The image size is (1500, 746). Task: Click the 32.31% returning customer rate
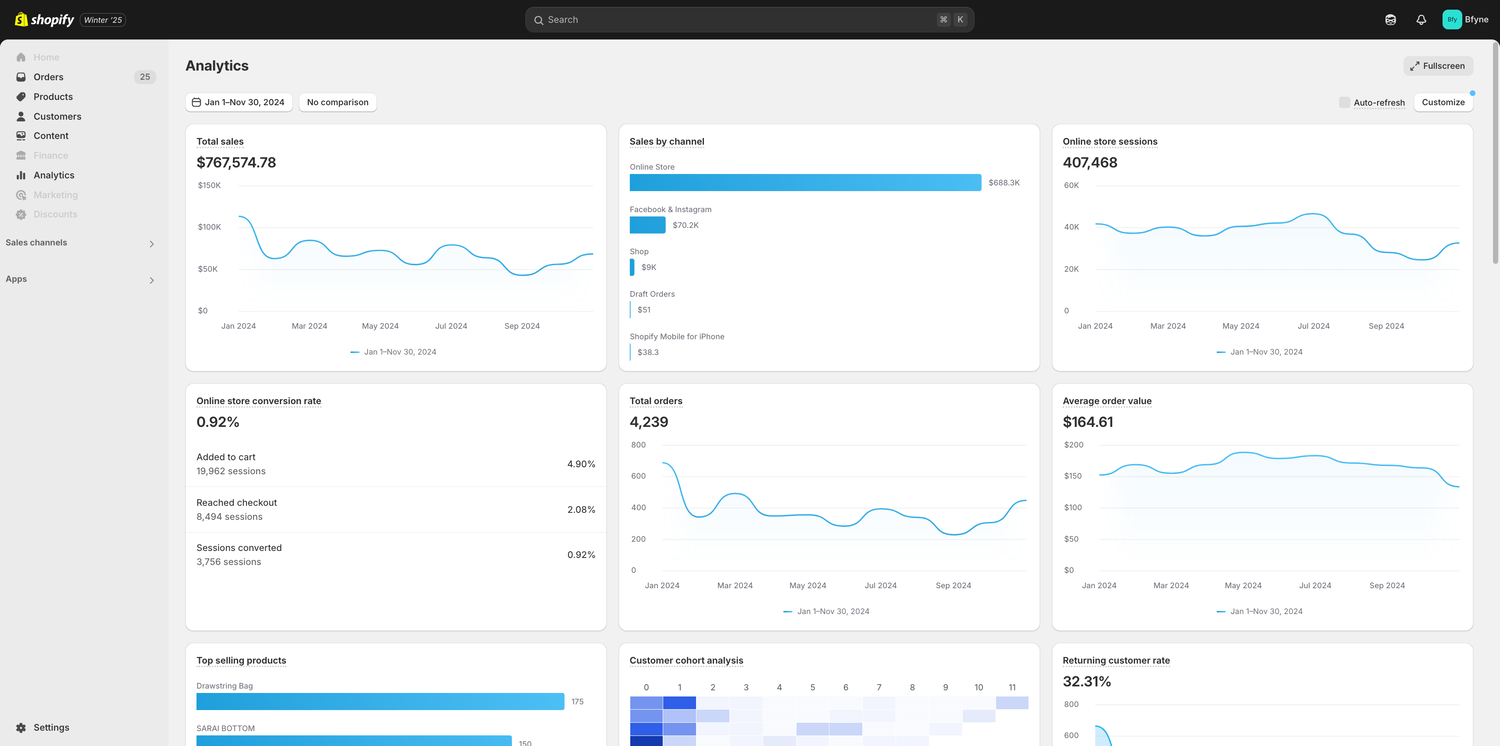tap(1087, 682)
